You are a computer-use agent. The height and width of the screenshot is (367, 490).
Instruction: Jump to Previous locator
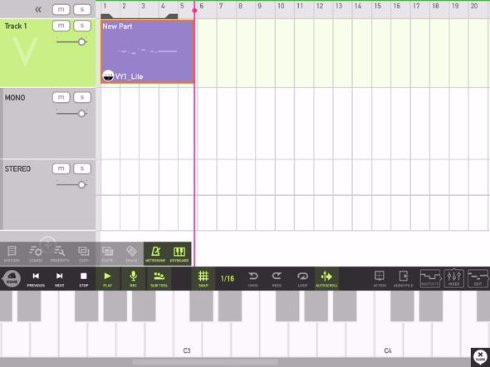coord(36,279)
